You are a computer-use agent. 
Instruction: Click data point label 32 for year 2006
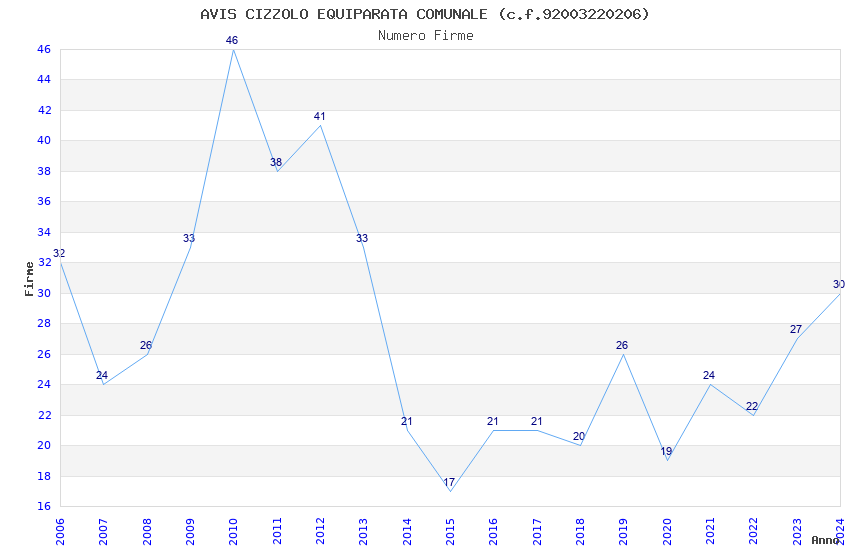(x=59, y=254)
